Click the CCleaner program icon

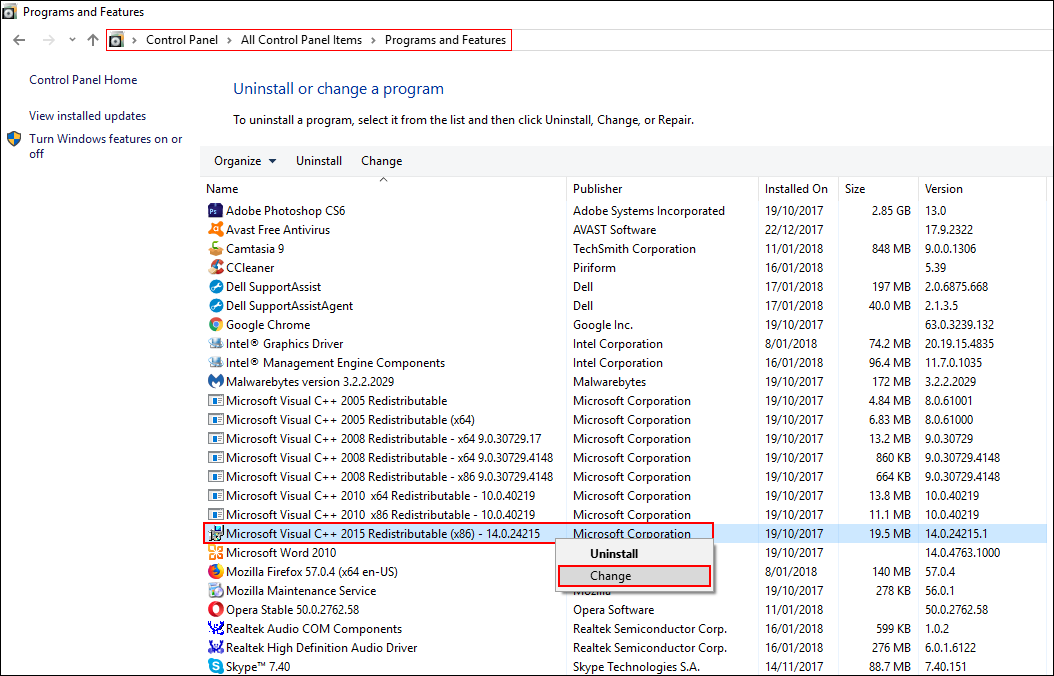215,267
